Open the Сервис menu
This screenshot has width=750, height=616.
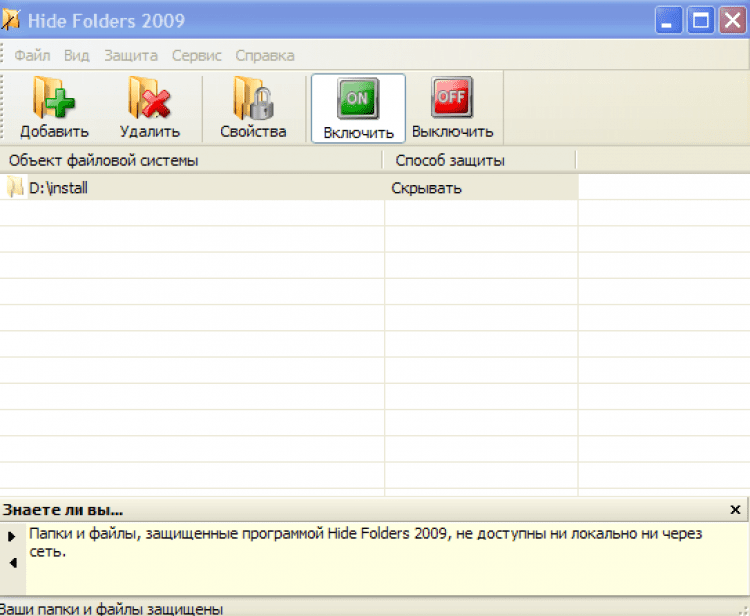[197, 55]
